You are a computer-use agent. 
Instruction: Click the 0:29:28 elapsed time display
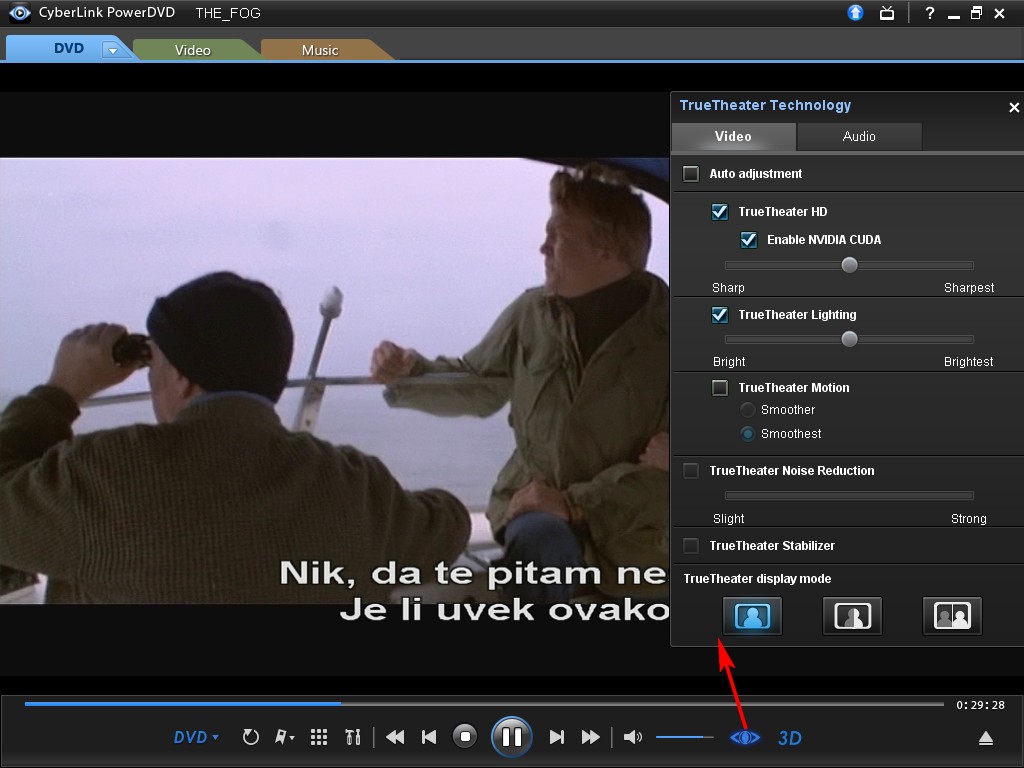(980, 705)
